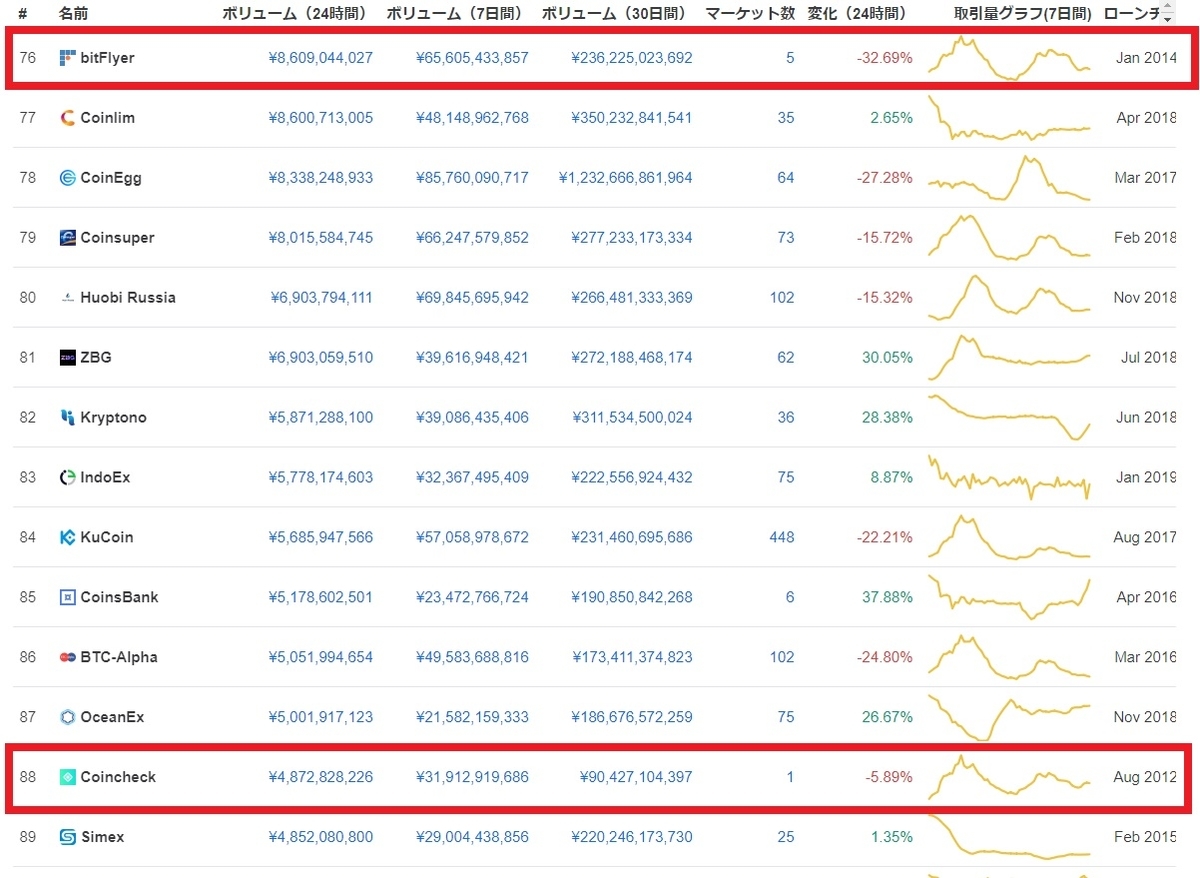Click the Coincheck logo icon
Image resolution: width=1200 pixels, height=878 pixels.
(68, 777)
